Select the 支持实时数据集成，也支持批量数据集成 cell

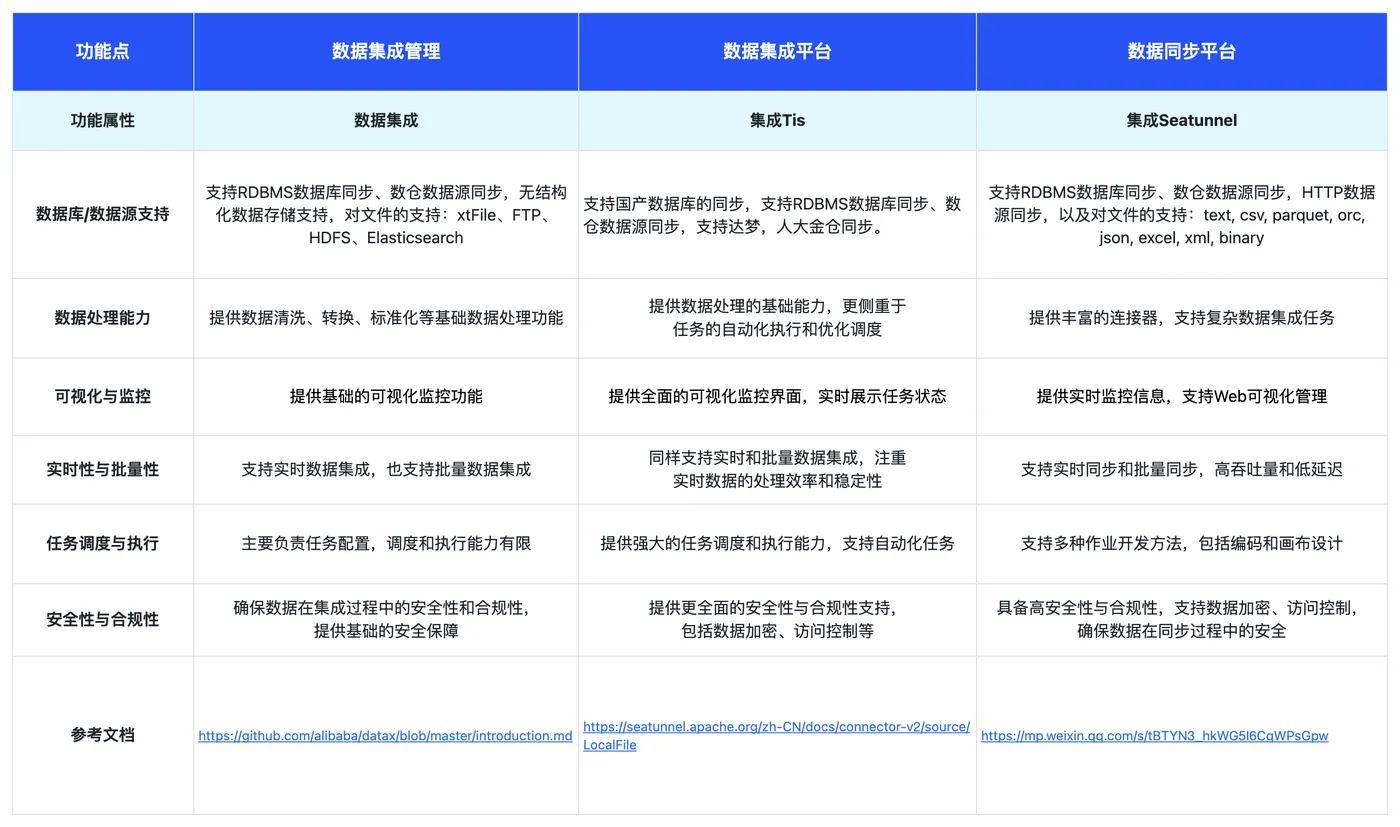pos(386,469)
